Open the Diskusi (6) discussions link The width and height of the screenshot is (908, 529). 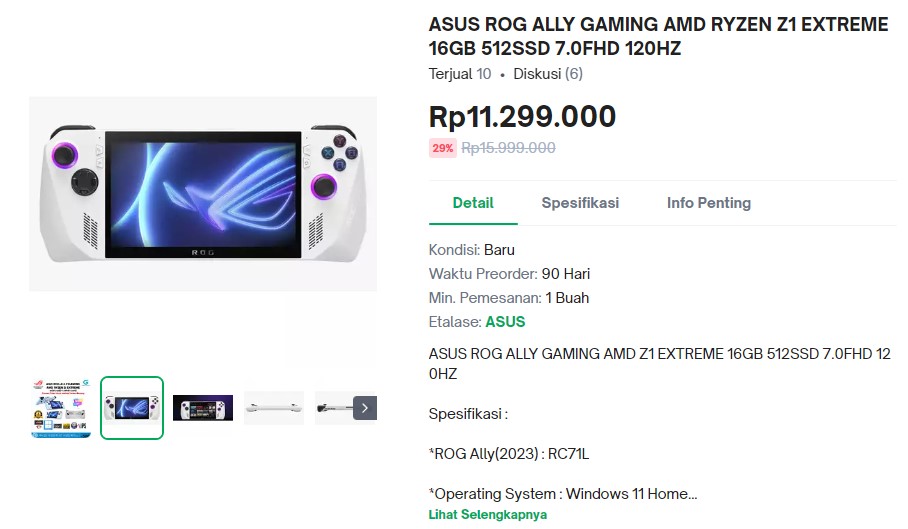coord(548,74)
